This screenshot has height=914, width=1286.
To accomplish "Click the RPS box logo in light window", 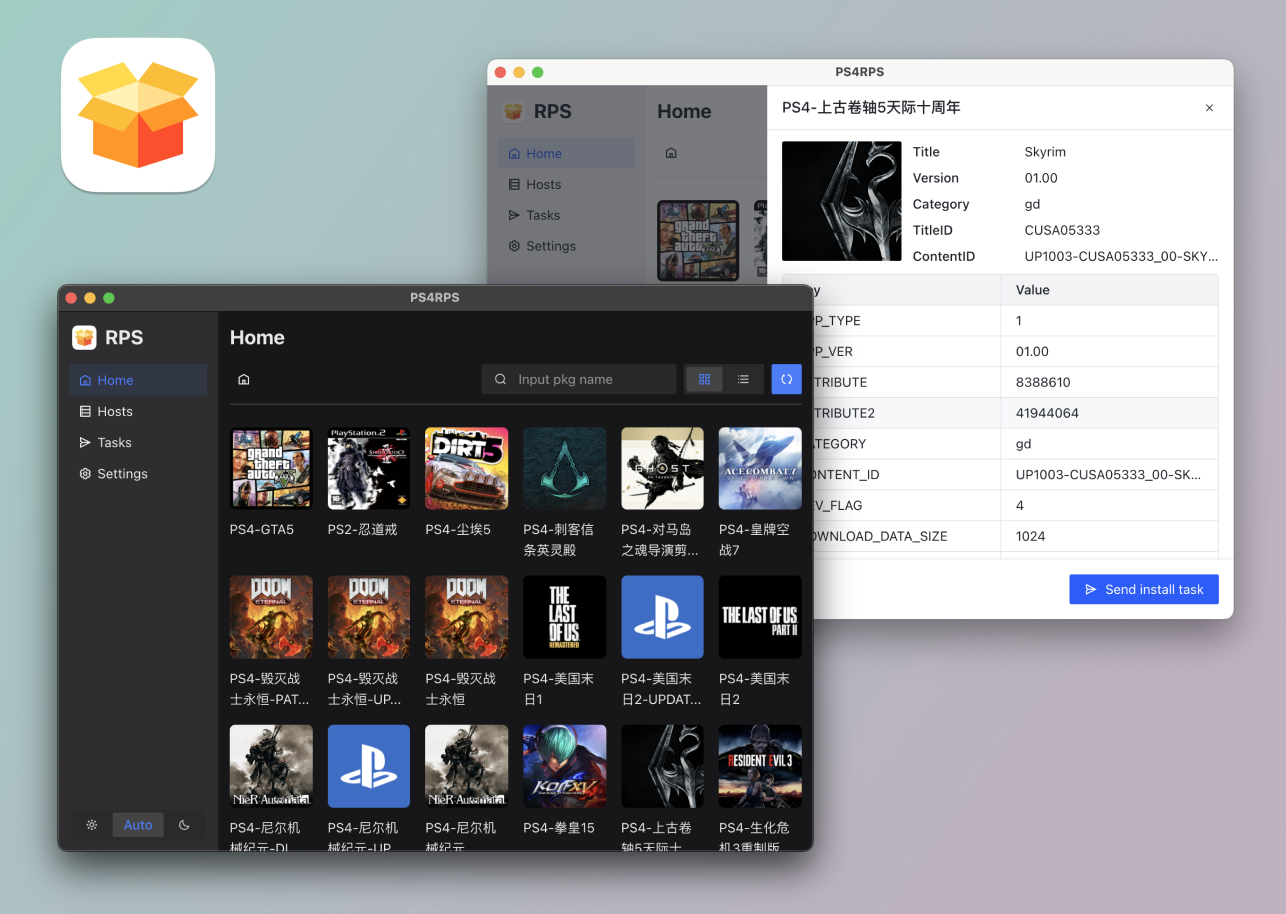I will 513,111.
